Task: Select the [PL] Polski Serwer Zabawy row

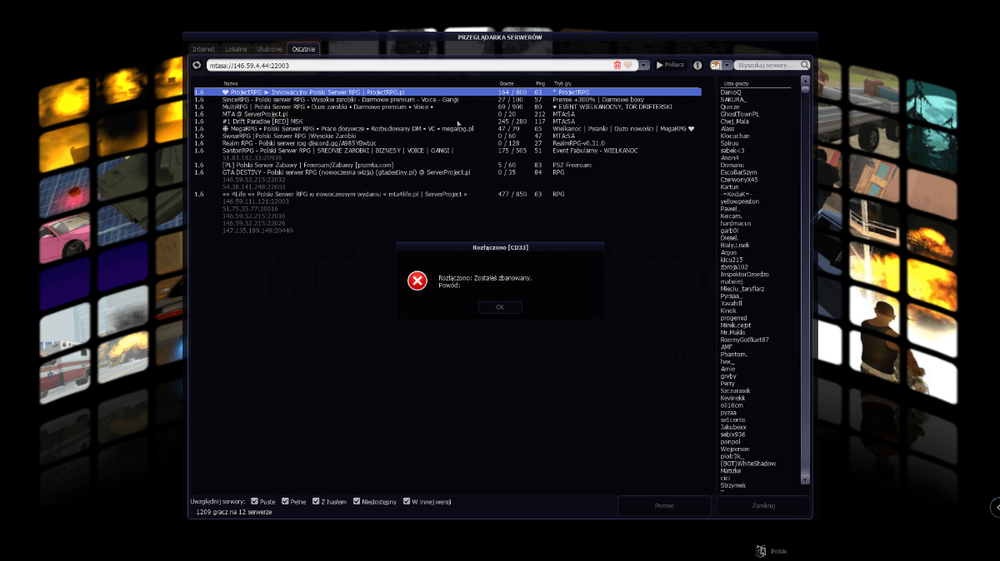Action: coord(447,165)
